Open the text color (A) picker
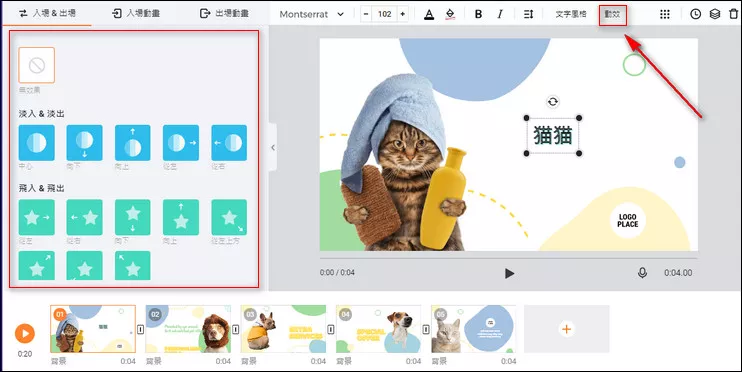The height and width of the screenshot is (372, 742). 429,14
